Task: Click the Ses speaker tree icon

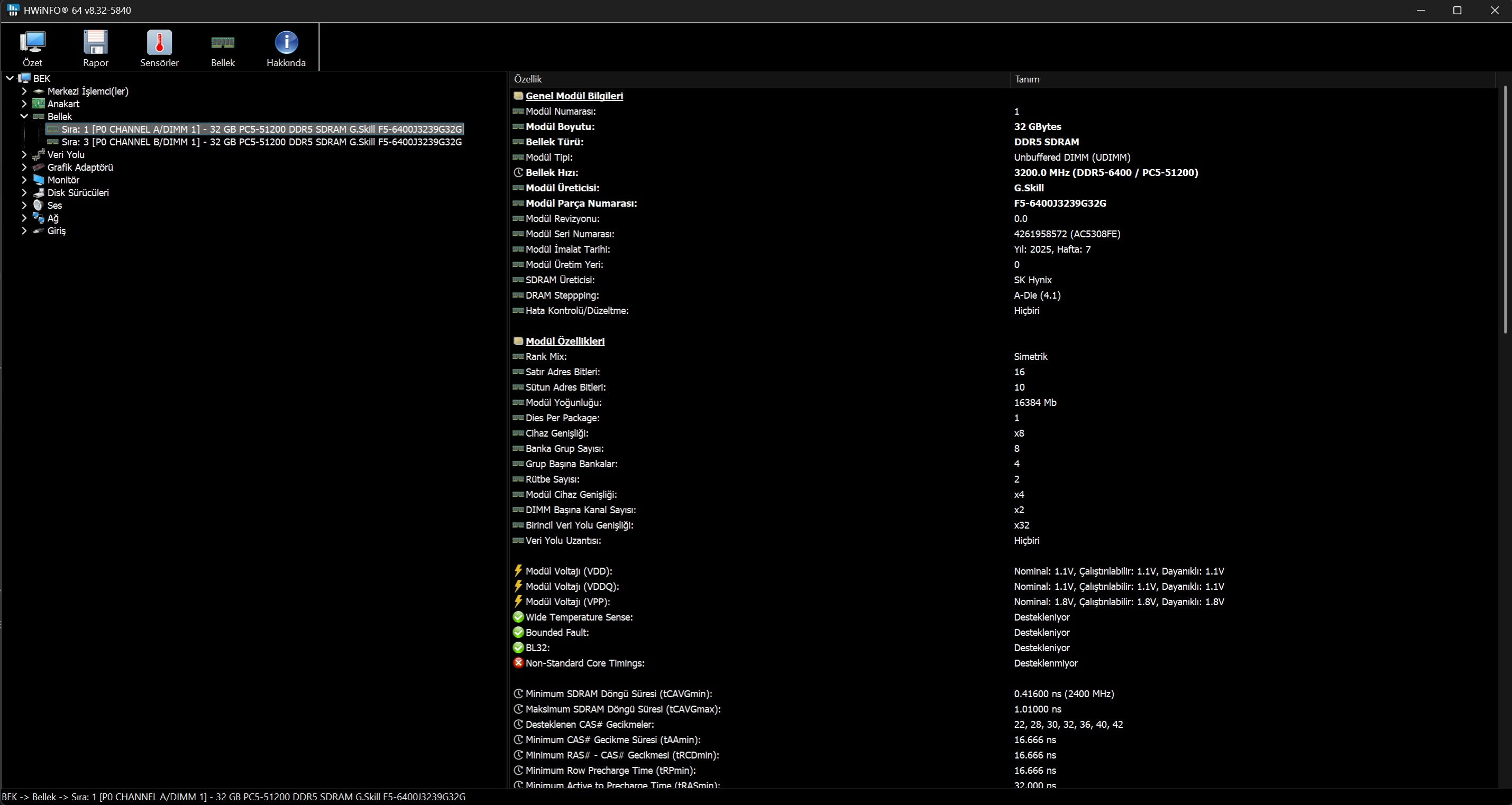Action: [x=38, y=206]
